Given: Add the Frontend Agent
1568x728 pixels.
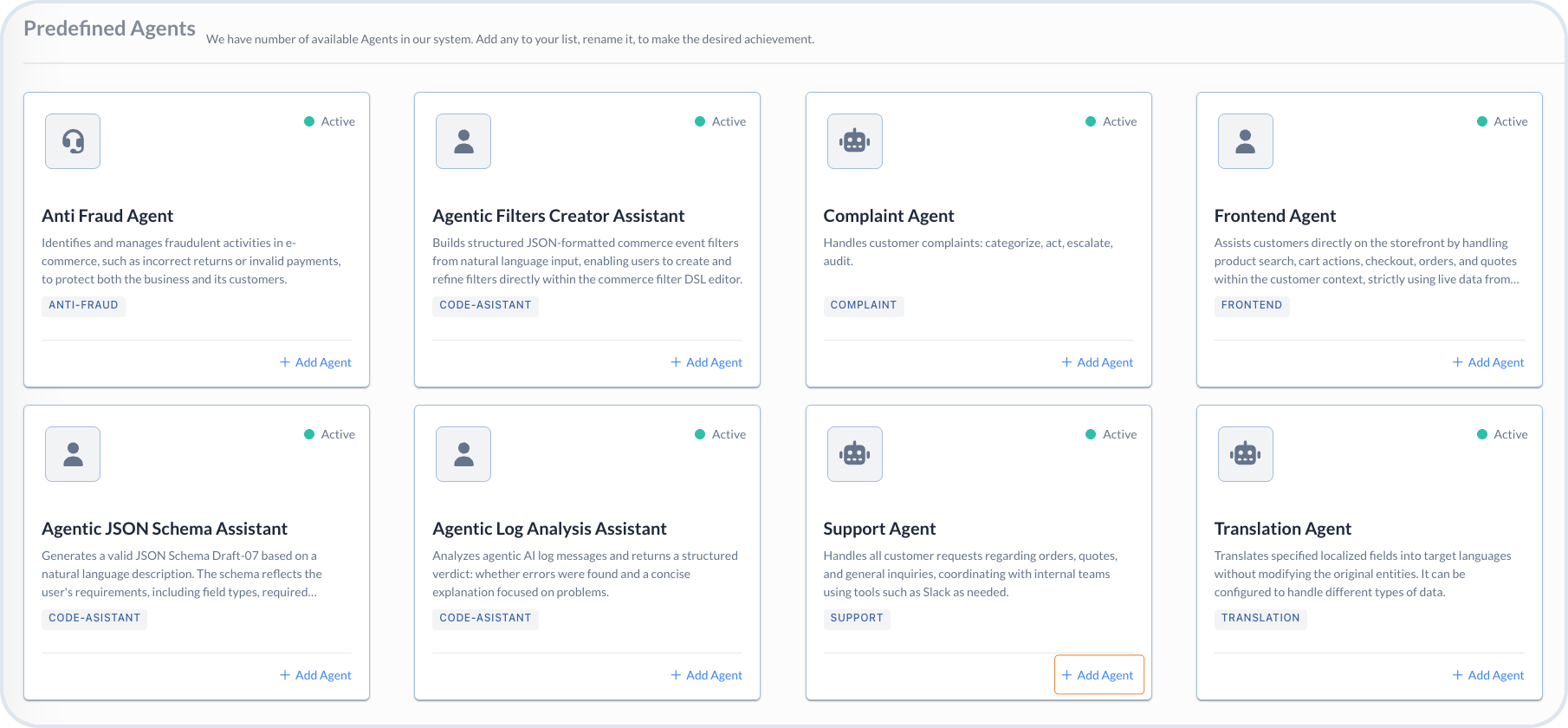Looking at the screenshot, I should 1488,362.
